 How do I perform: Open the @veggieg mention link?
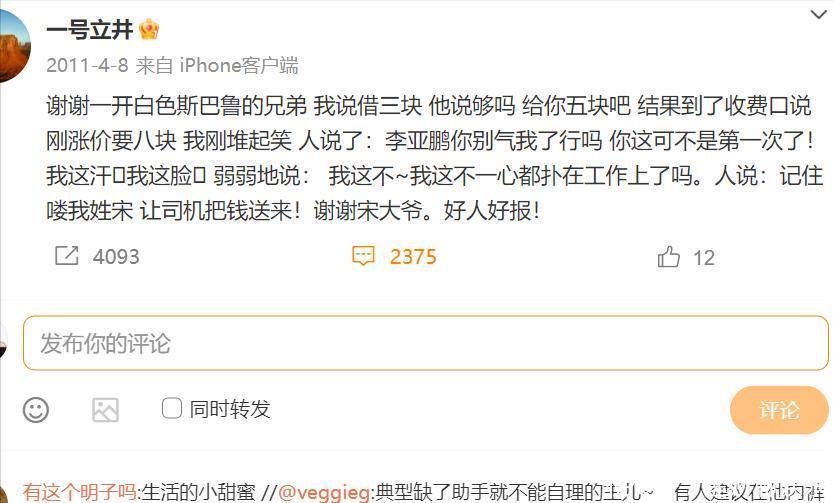(x=324, y=492)
